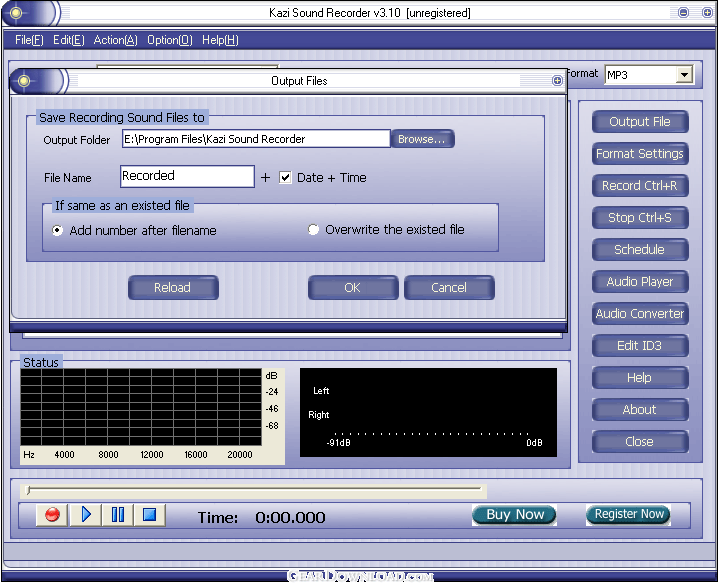Click the File Name input field
The image size is (720, 584).
[x=187, y=177]
